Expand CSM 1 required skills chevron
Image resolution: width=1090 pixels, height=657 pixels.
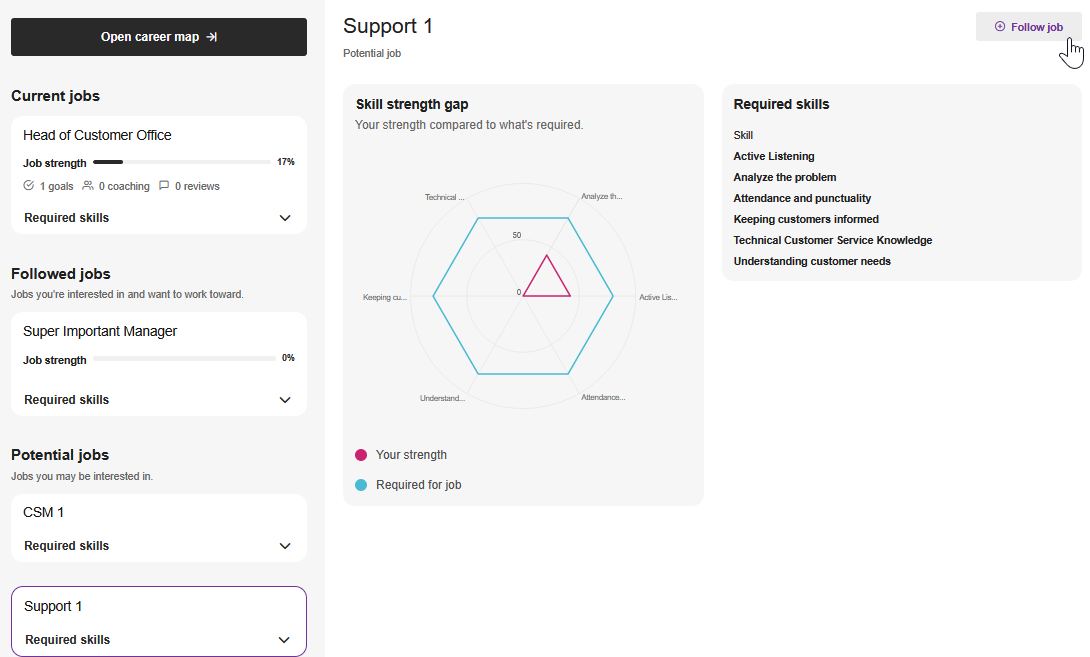pyautogui.click(x=285, y=546)
